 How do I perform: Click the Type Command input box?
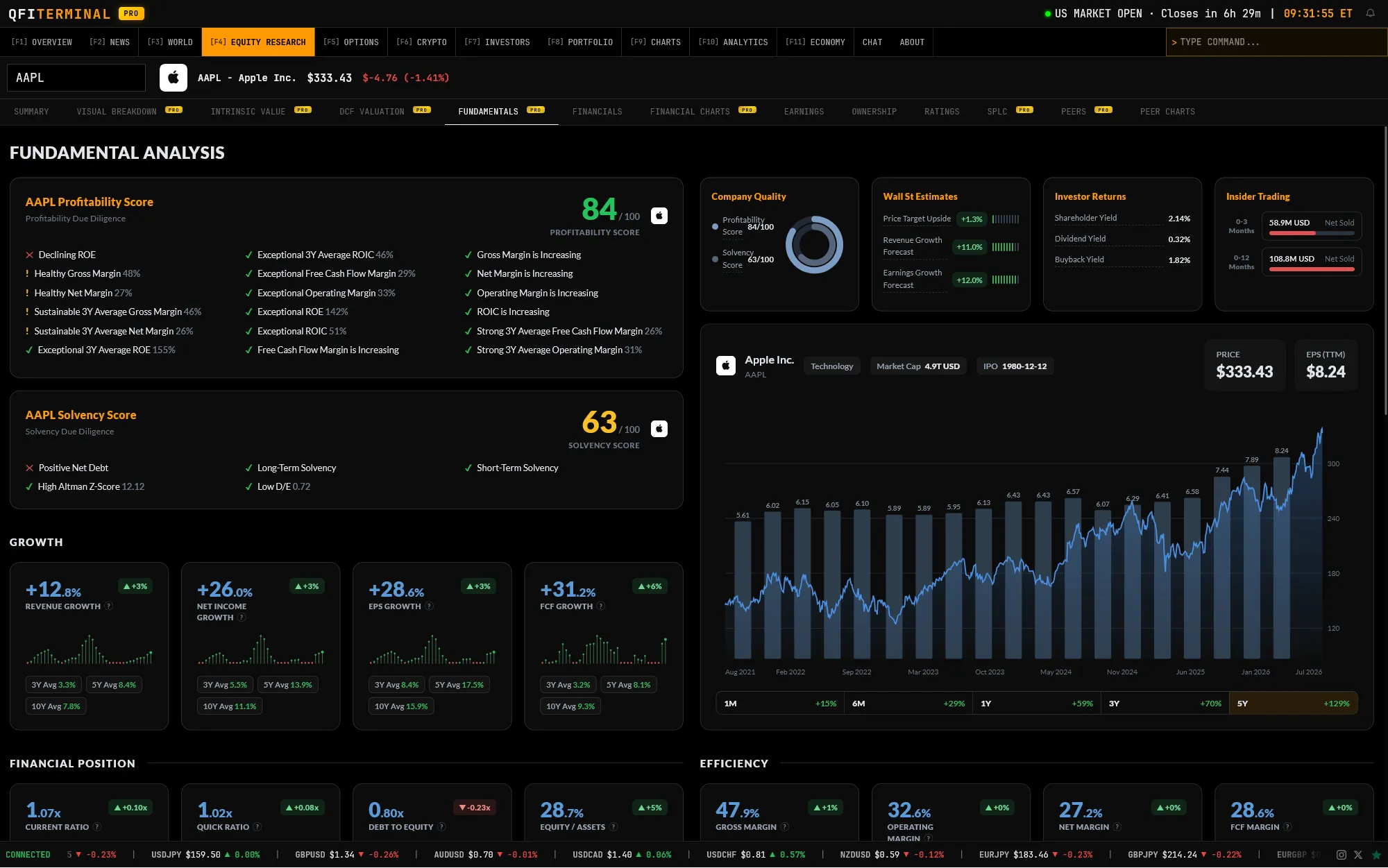[x=1277, y=42]
